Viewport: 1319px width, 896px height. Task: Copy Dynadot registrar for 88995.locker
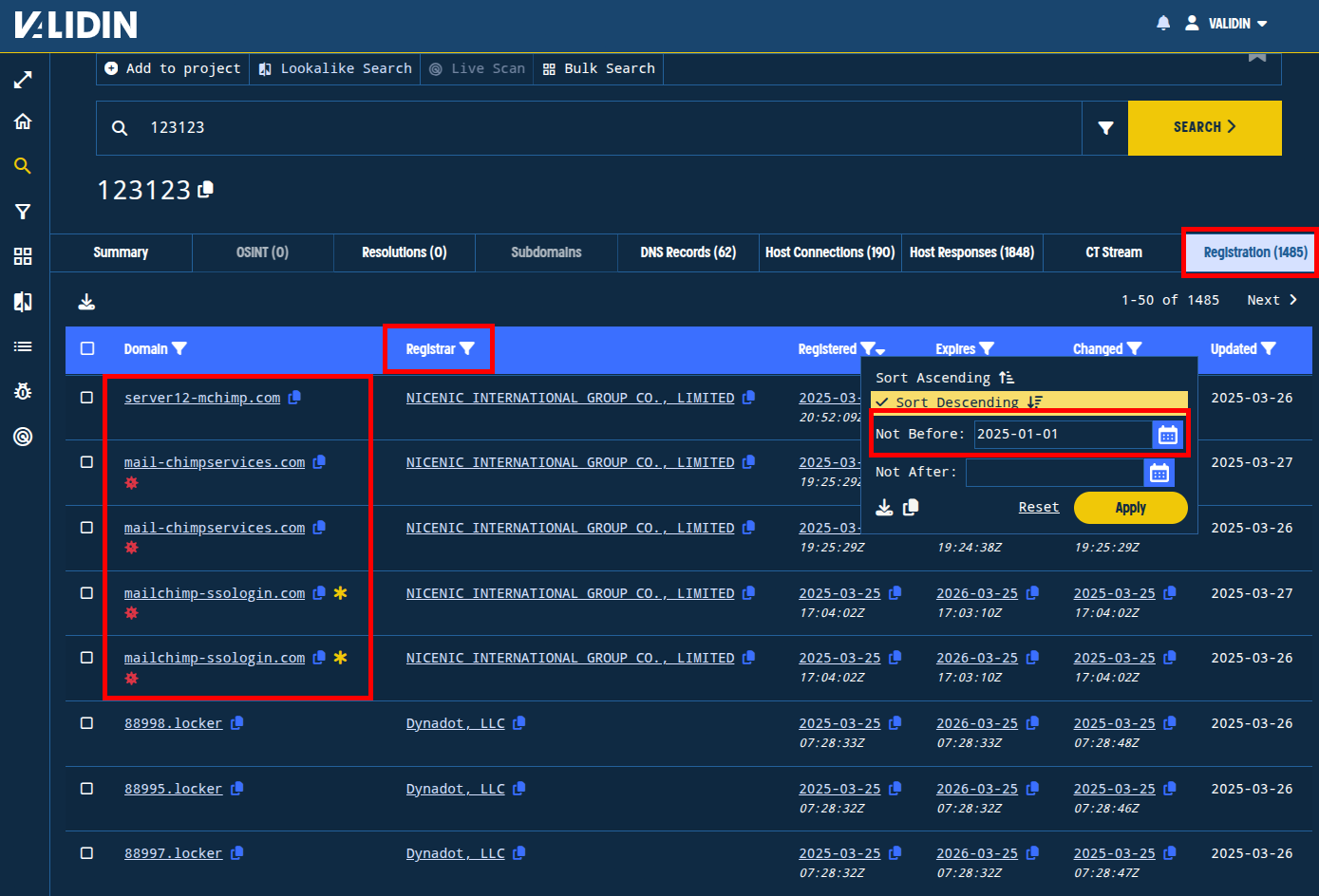(x=518, y=789)
